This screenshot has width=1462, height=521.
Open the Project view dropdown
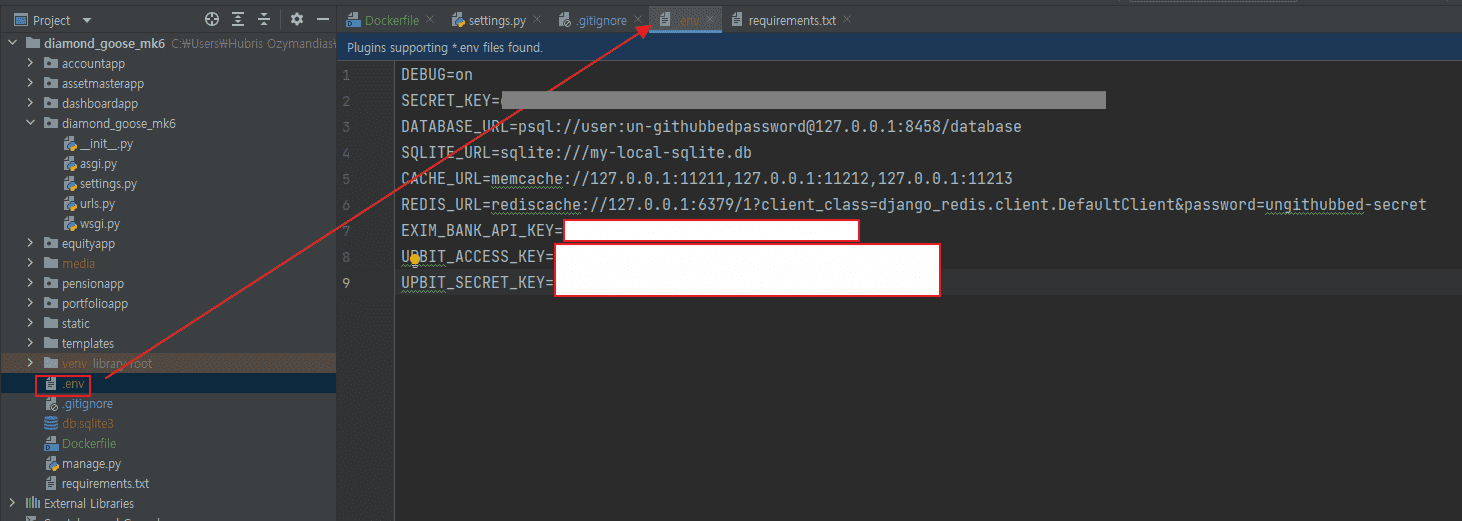coord(87,20)
